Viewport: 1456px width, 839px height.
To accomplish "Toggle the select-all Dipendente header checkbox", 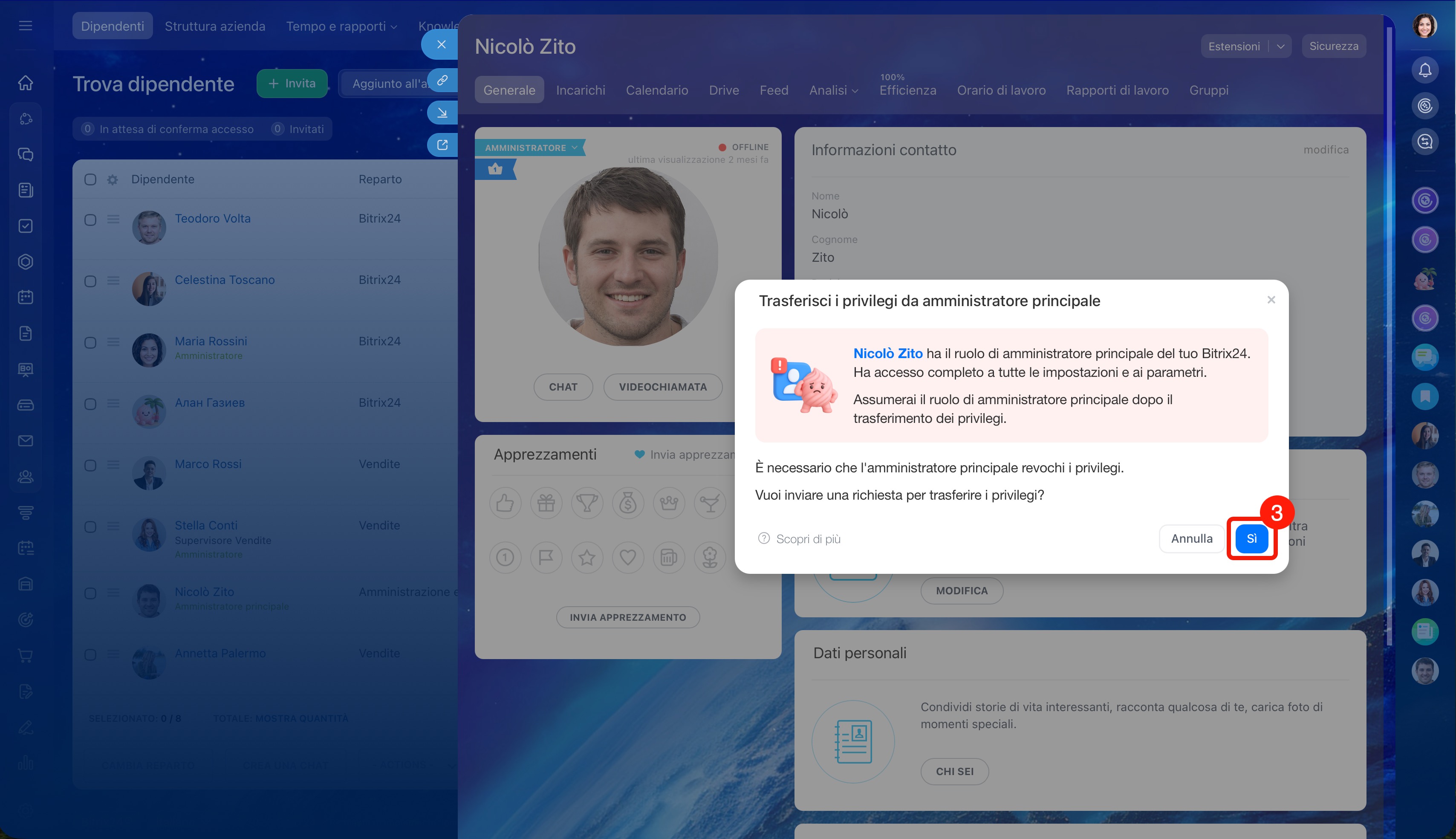I will pos(90,179).
